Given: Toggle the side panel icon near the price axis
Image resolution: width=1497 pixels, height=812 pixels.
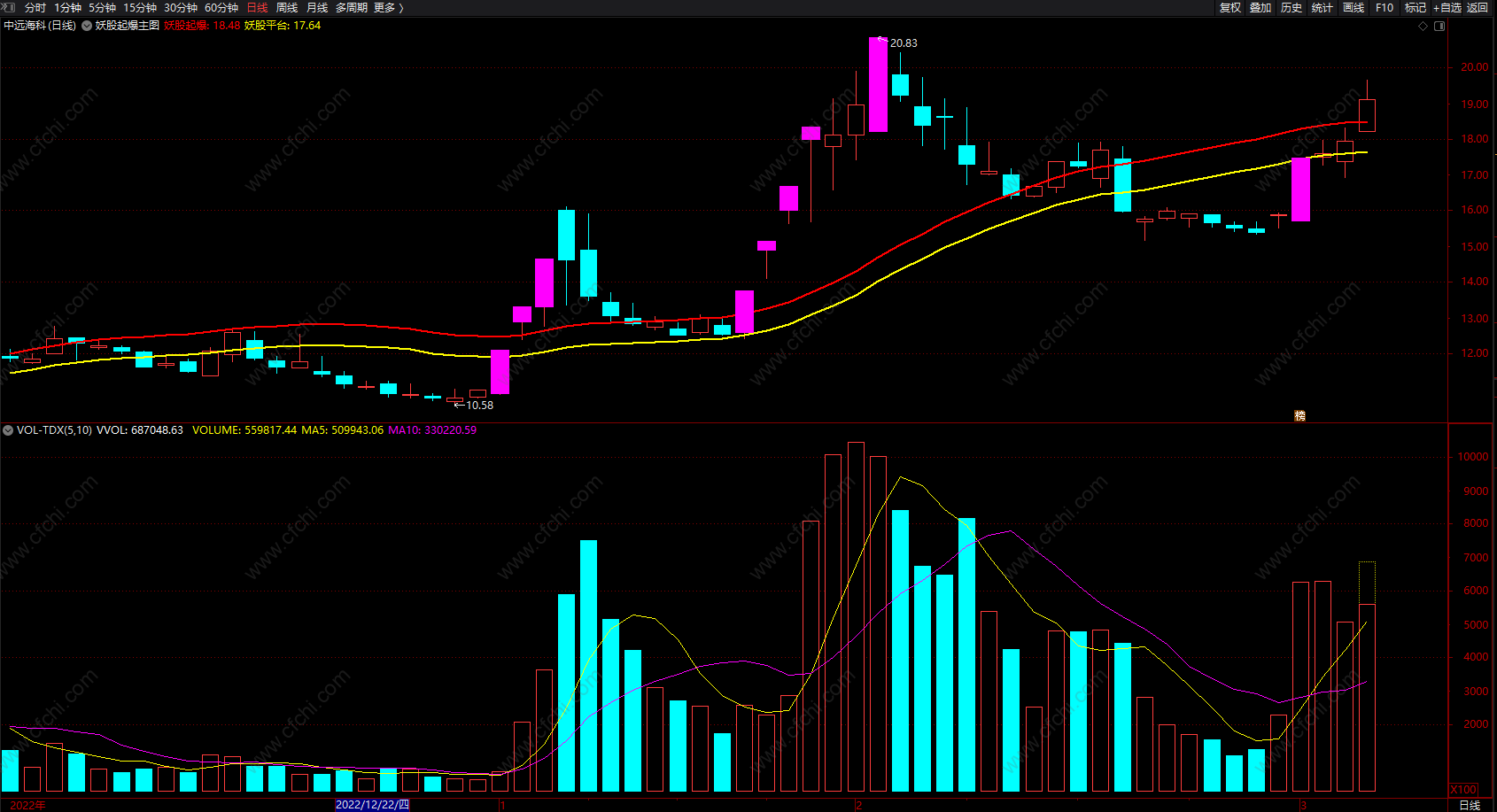Looking at the screenshot, I should pyautogui.click(x=1439, y=26).
